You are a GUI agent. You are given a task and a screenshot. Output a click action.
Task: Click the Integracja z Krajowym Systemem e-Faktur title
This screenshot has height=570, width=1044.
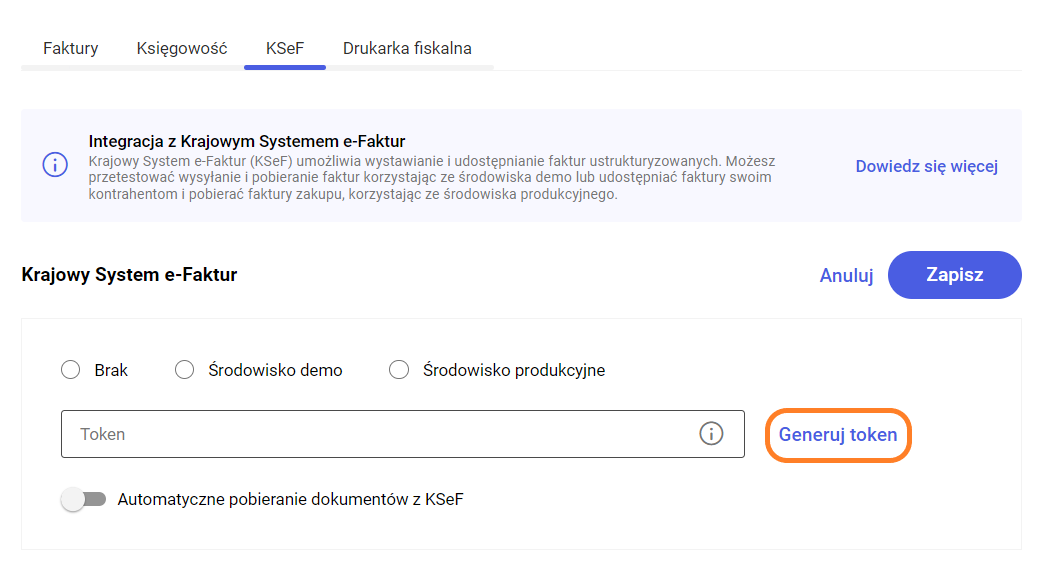coord(246,141)
